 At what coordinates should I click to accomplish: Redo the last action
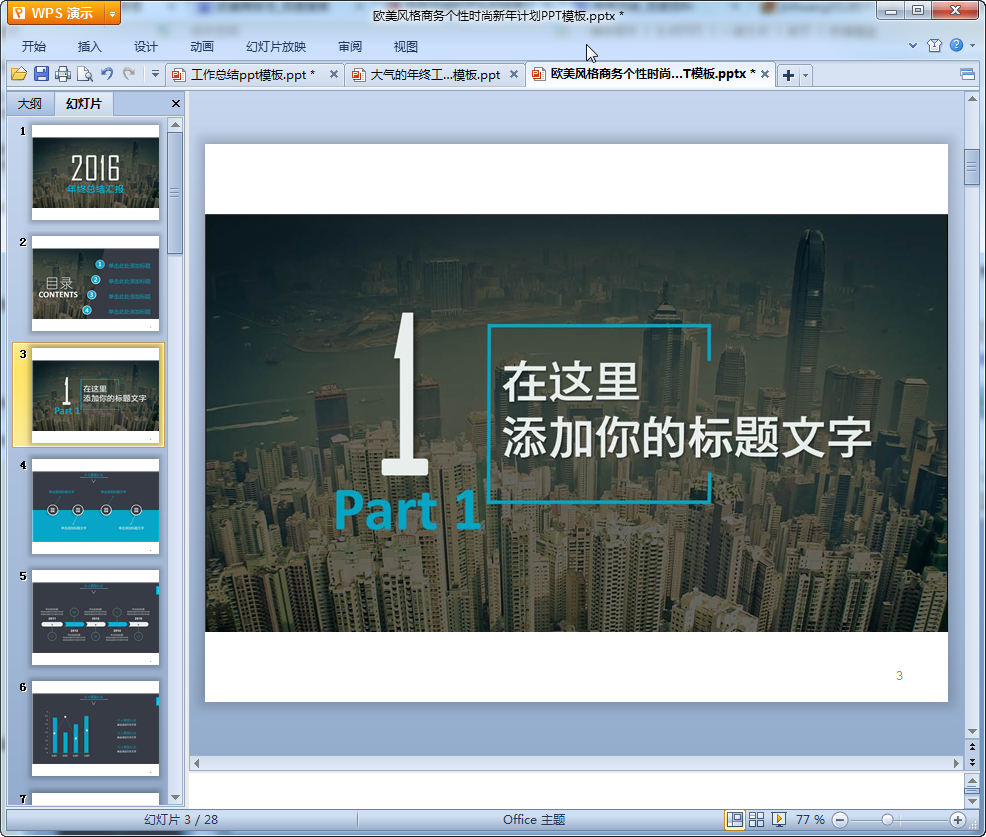pyautogui.click(x=129, y=74)
